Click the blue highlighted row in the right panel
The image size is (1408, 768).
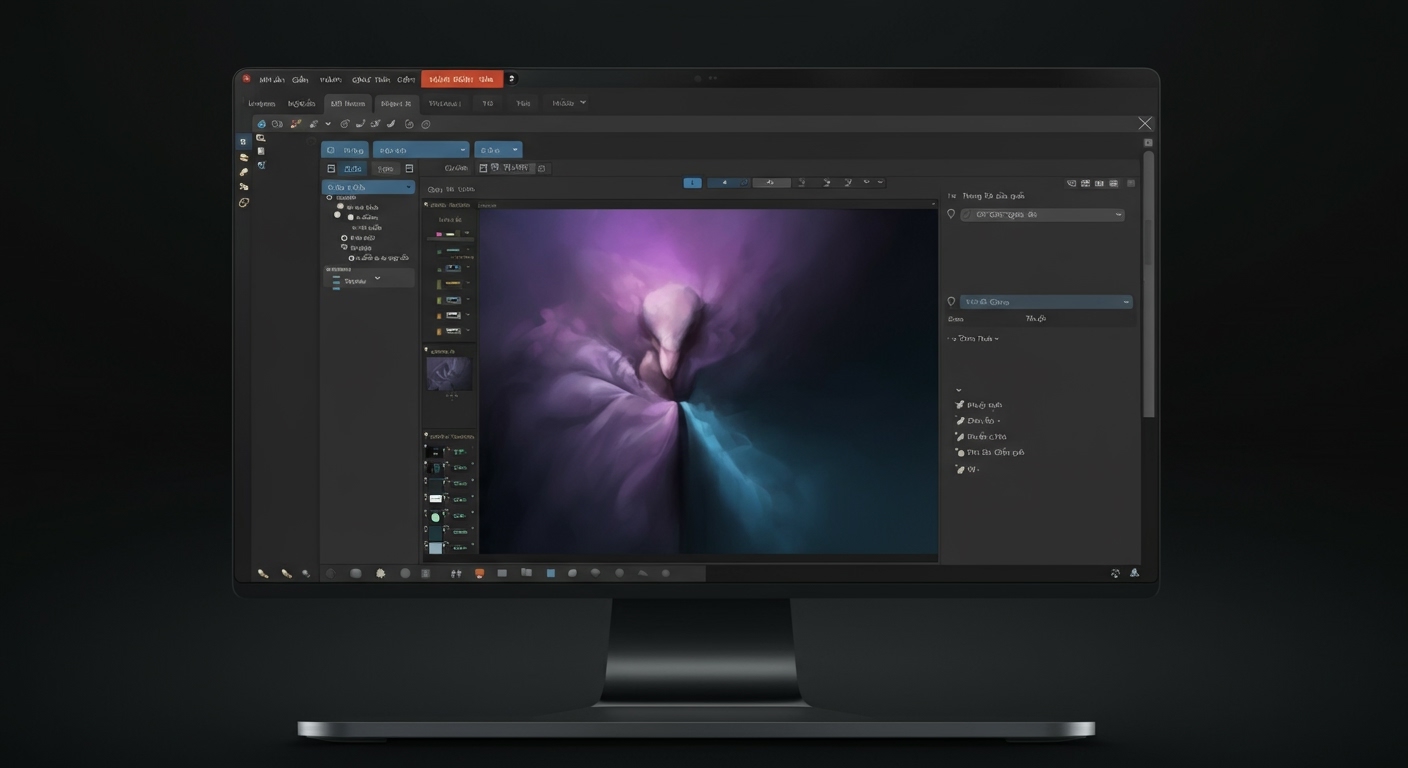[1045, 301]
